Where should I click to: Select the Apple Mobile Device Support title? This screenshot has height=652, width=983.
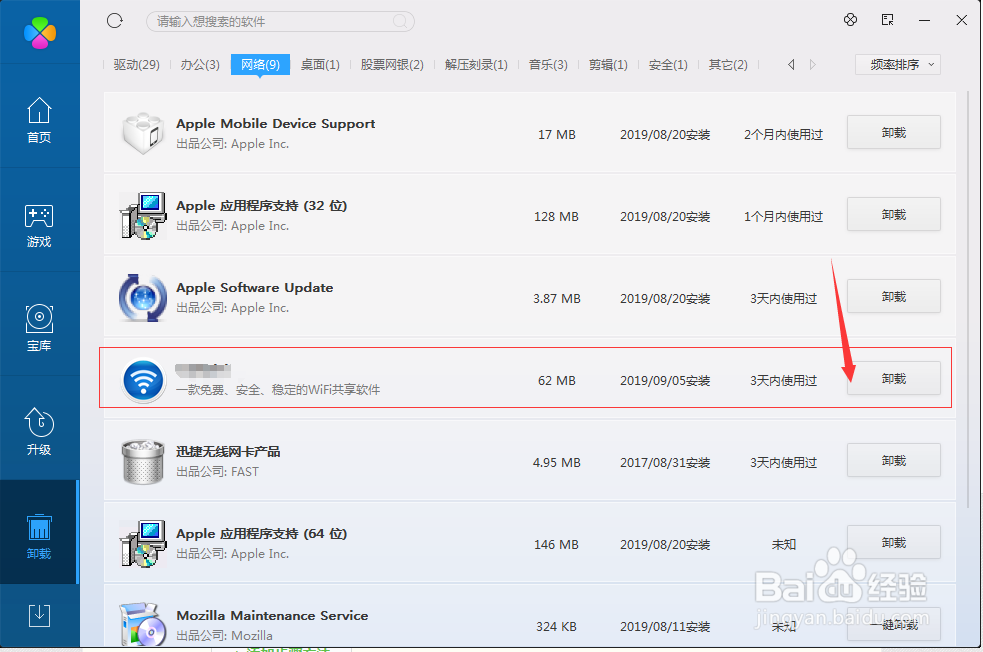pyautogui.click(x=275, y=124)
